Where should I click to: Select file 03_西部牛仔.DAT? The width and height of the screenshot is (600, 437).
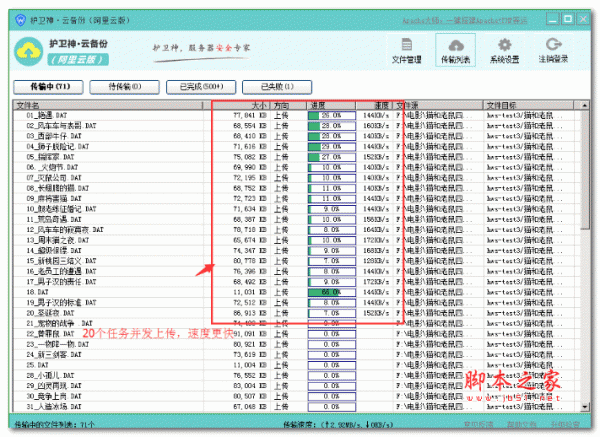pos(54,136)
